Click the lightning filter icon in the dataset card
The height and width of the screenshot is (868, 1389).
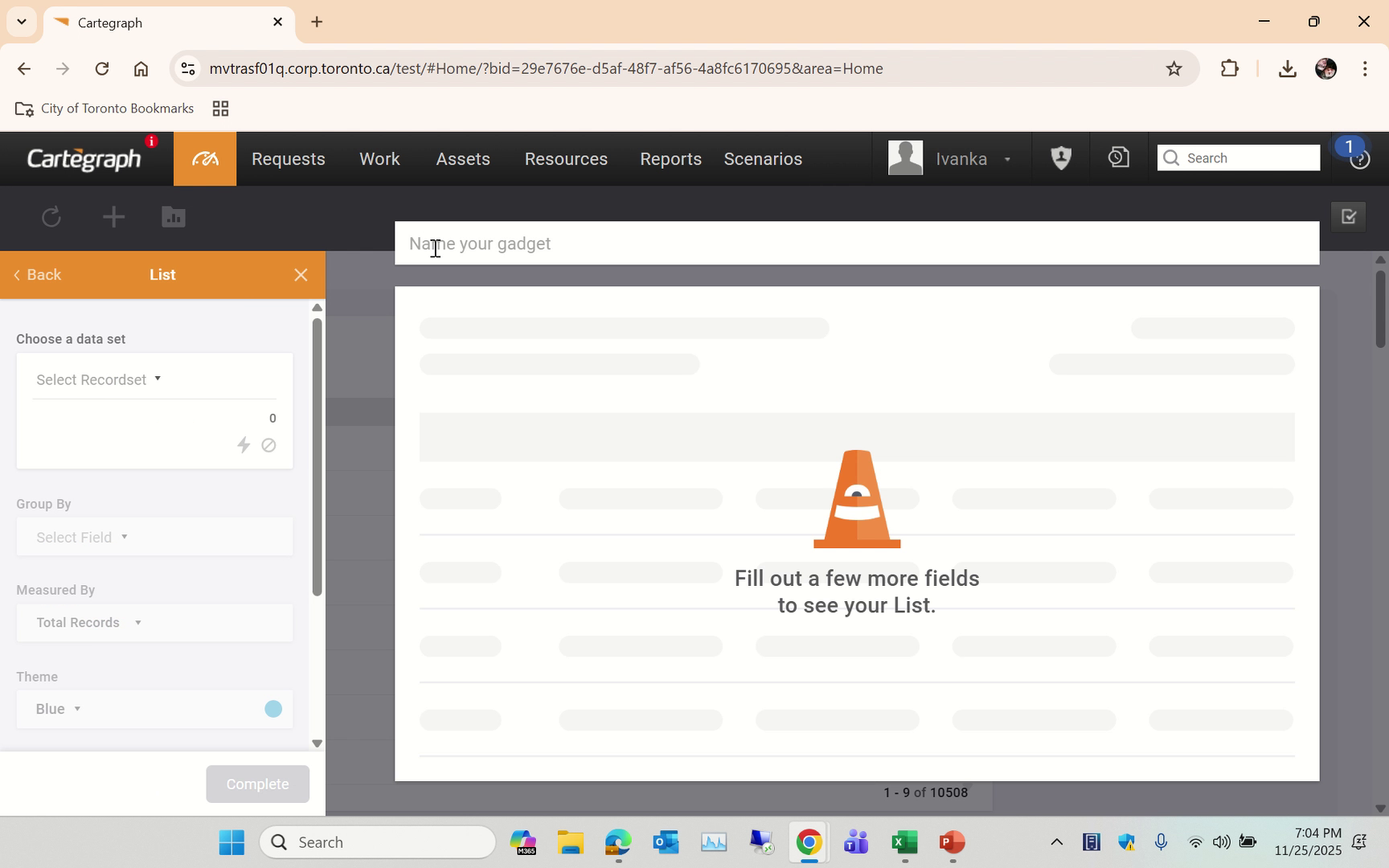244,445
